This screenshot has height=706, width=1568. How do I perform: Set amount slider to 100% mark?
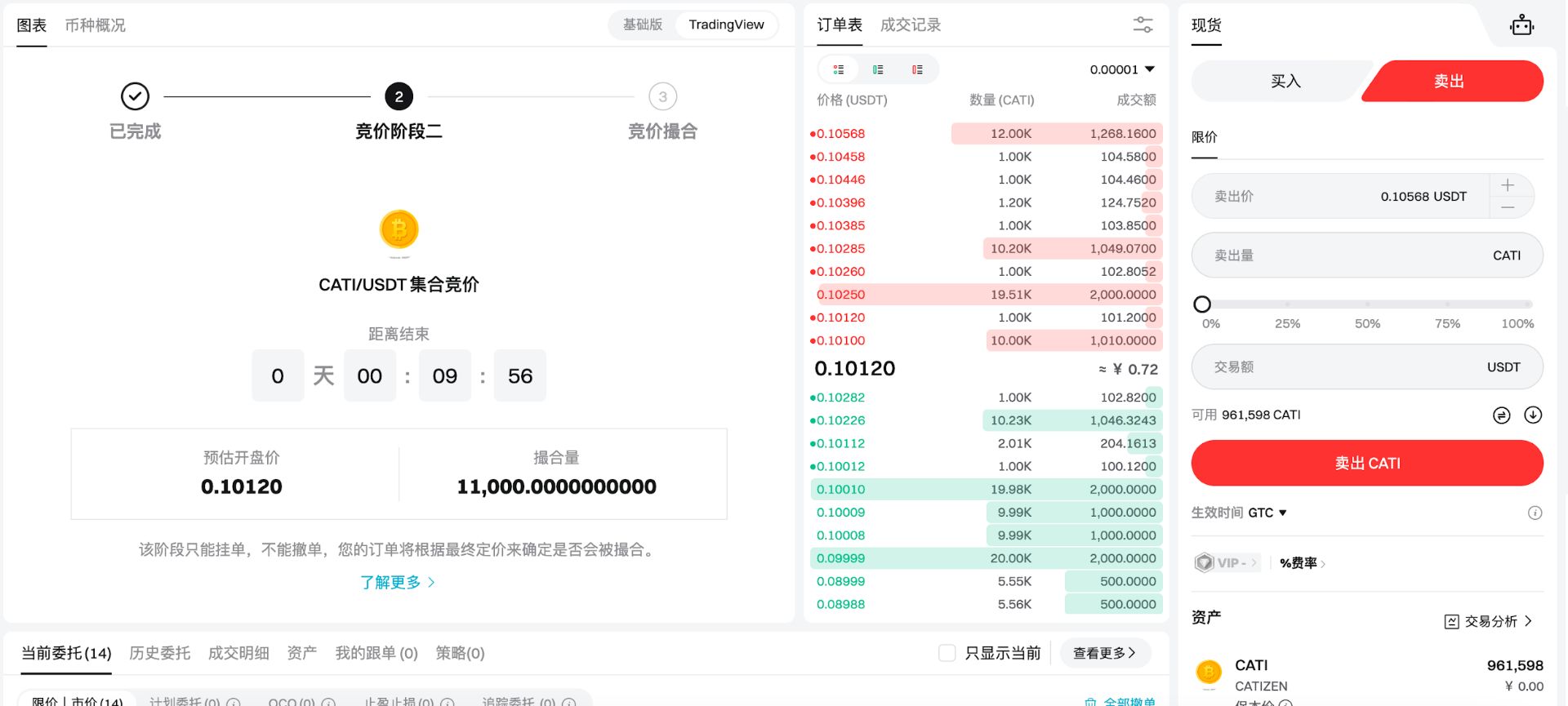coord(1528,304)
